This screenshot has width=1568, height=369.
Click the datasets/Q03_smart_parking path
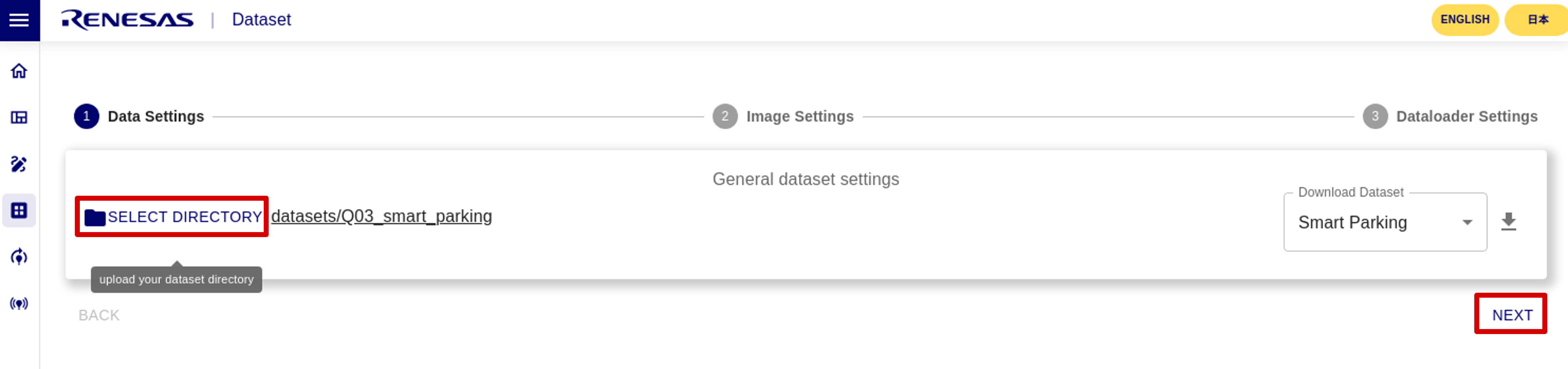(382, 216)
